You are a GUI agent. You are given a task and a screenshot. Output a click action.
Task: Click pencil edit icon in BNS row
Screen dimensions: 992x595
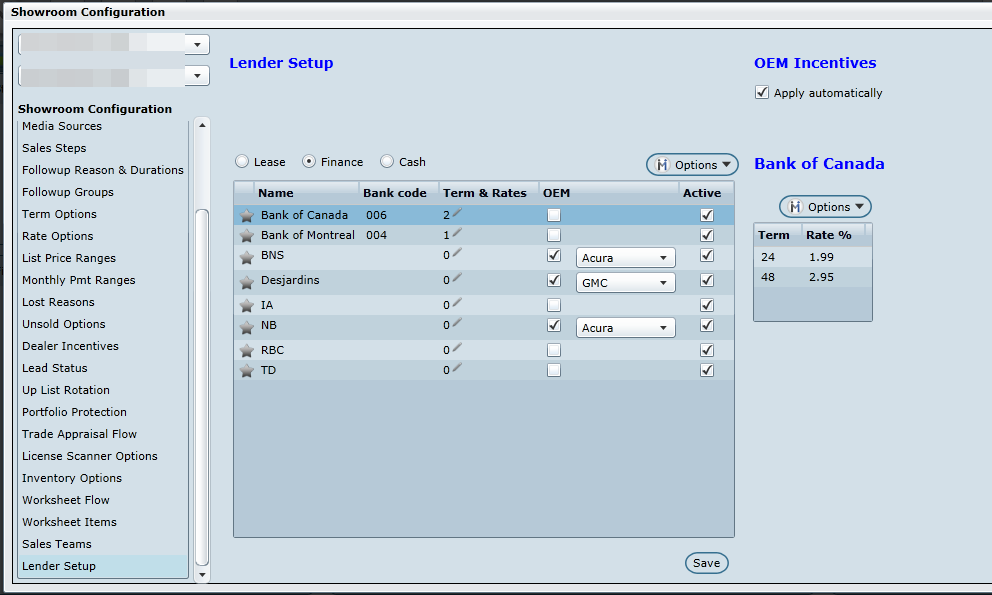click(x=457, y=253)
